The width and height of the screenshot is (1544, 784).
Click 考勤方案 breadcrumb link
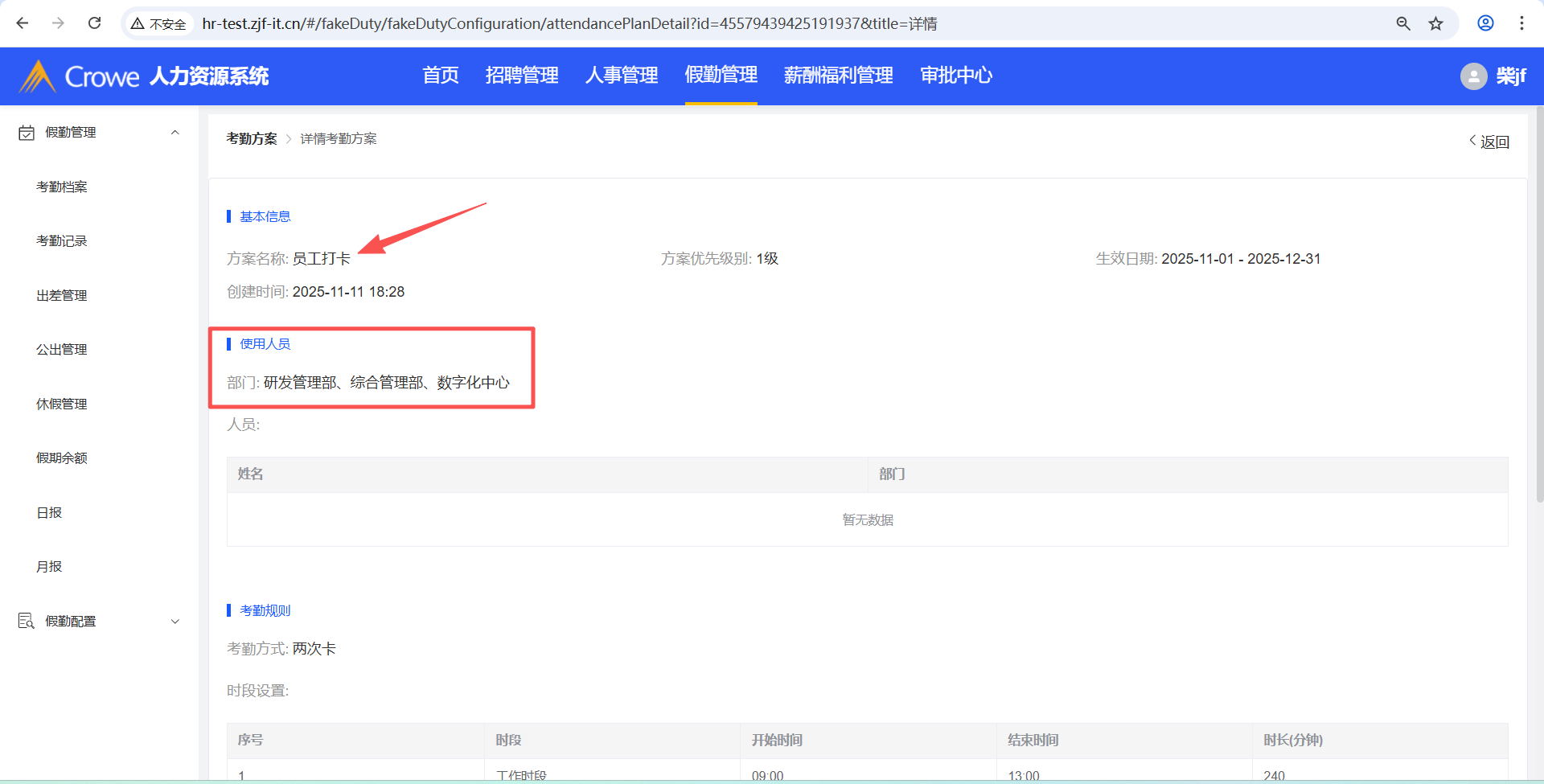tap(251, 139)
